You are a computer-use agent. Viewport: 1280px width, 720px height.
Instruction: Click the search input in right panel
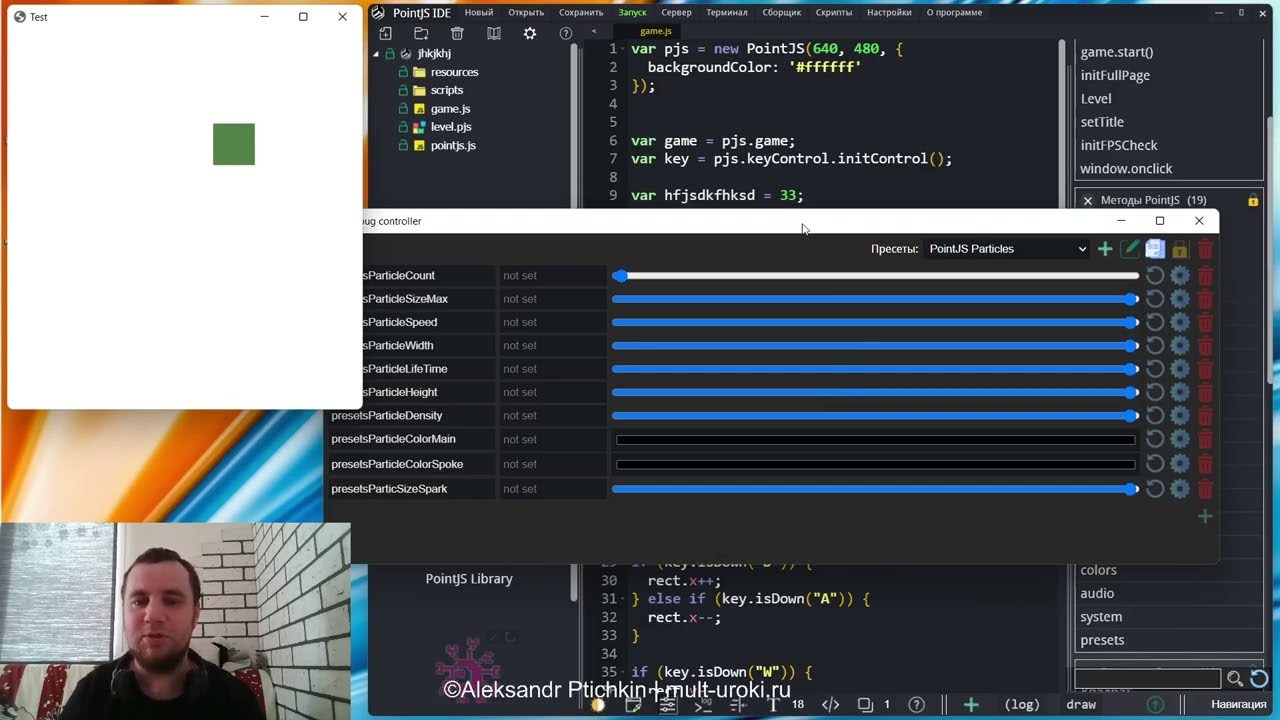coord(1147,679)
